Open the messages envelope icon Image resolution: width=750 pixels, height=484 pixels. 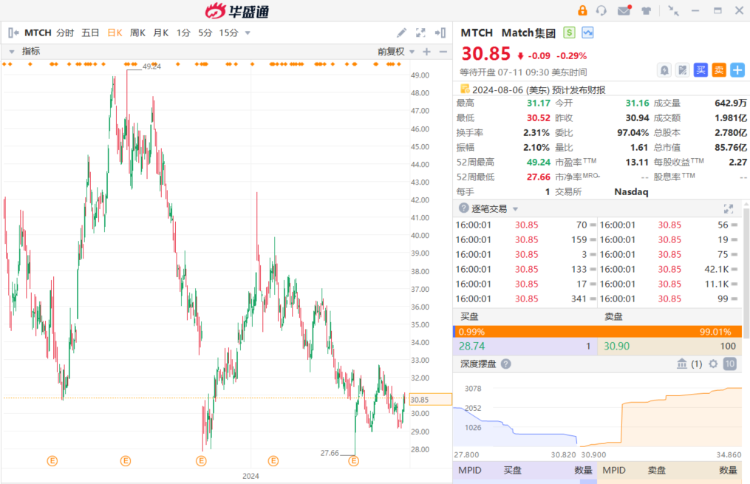(x=624, y=10)
